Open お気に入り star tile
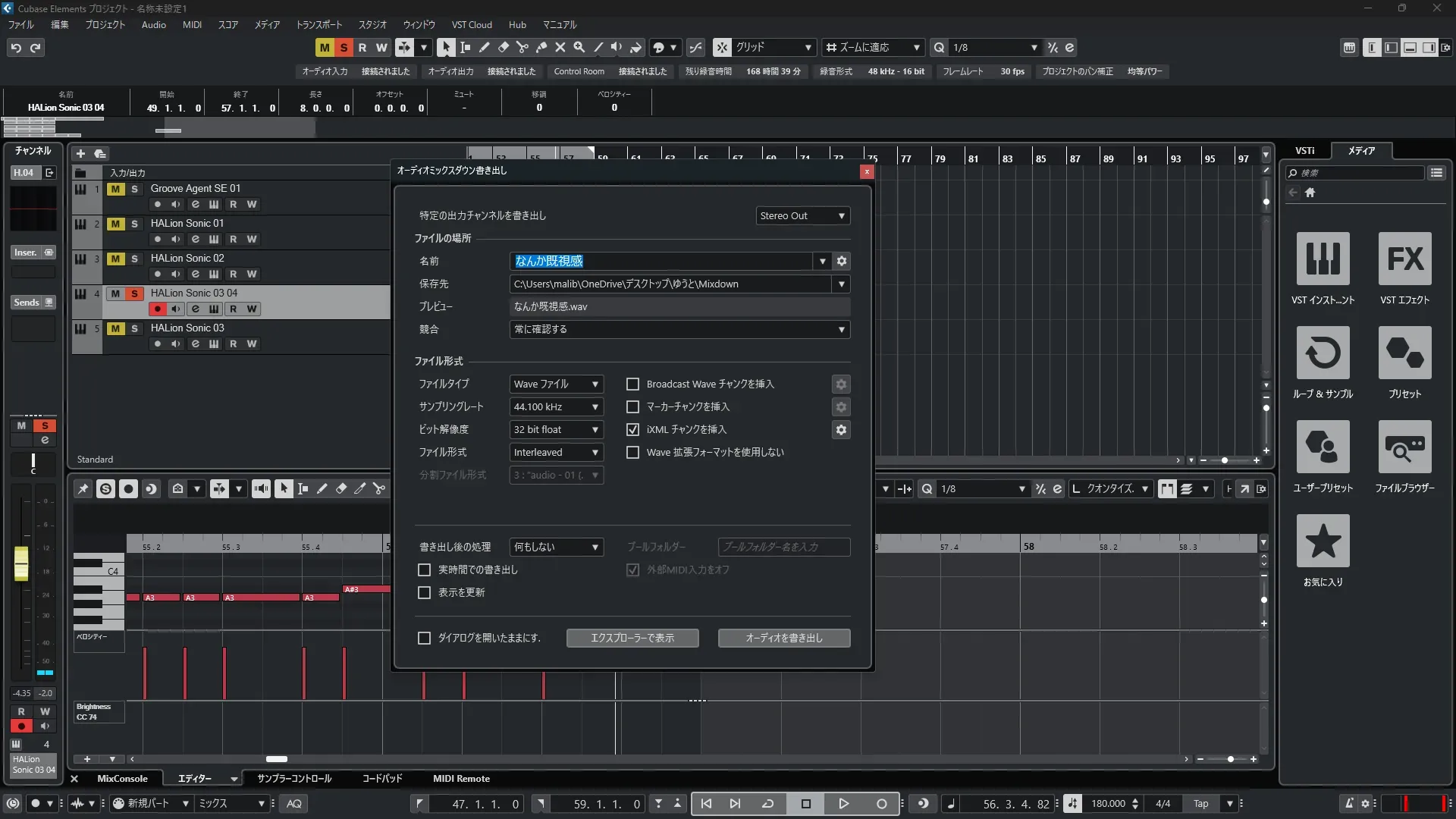Image resolution: width=1456 pixels, height=819 pixels. pos(1323,541)
